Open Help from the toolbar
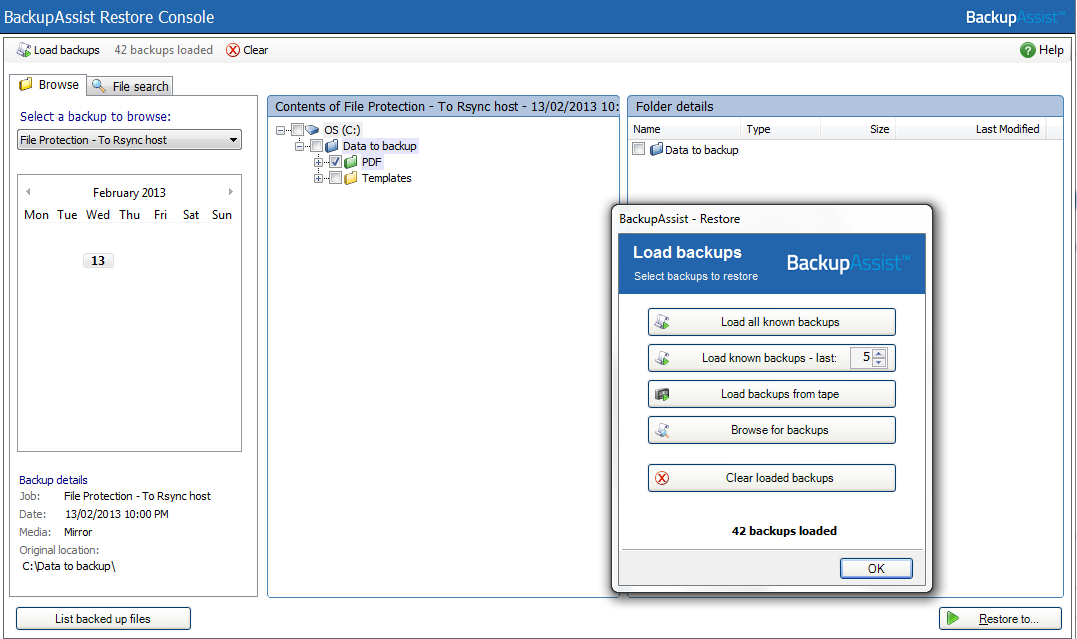1077x639 pixels. tap(1042, 50)
